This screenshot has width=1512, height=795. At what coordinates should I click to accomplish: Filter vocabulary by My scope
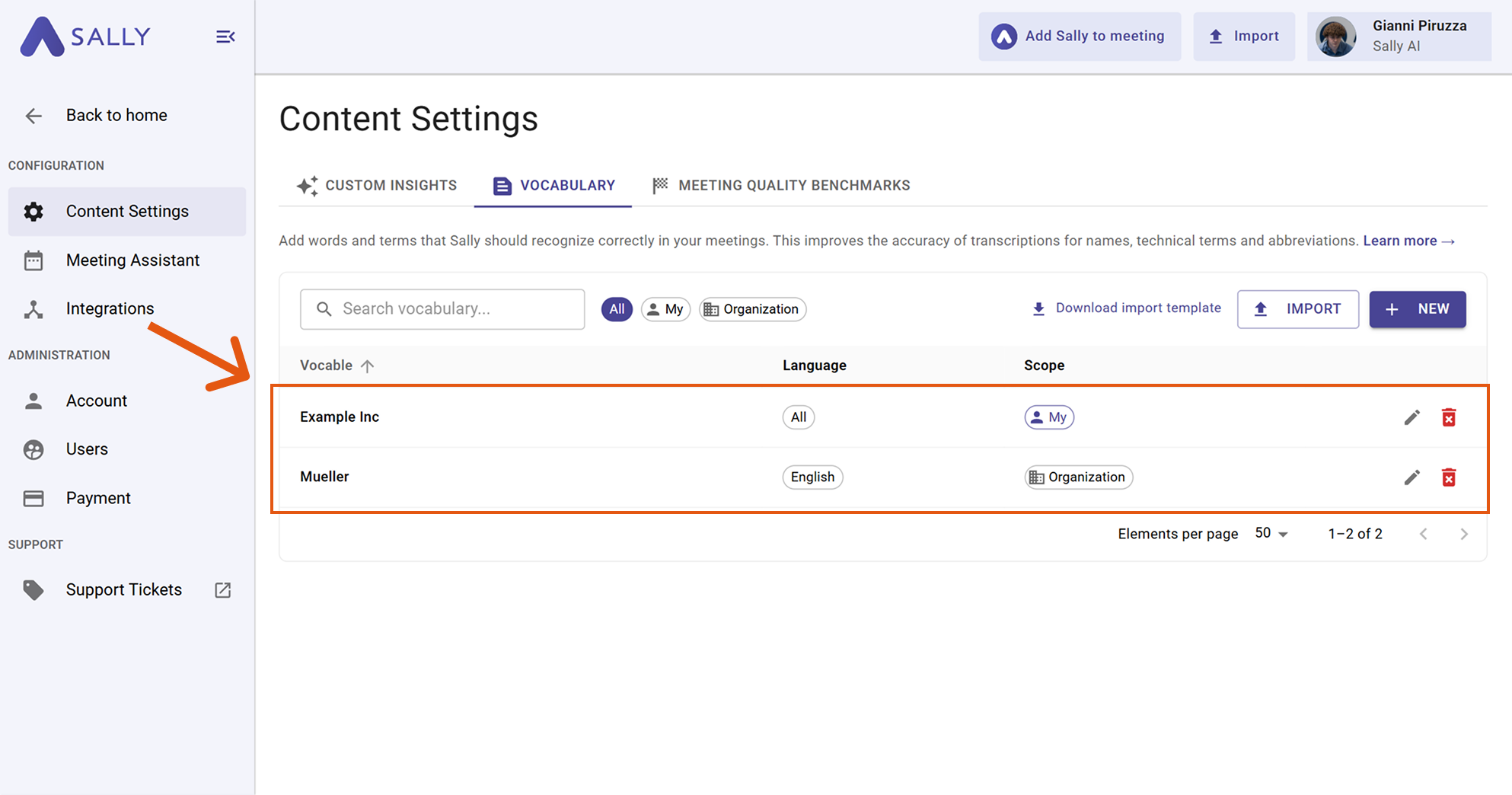pos(665,309)
